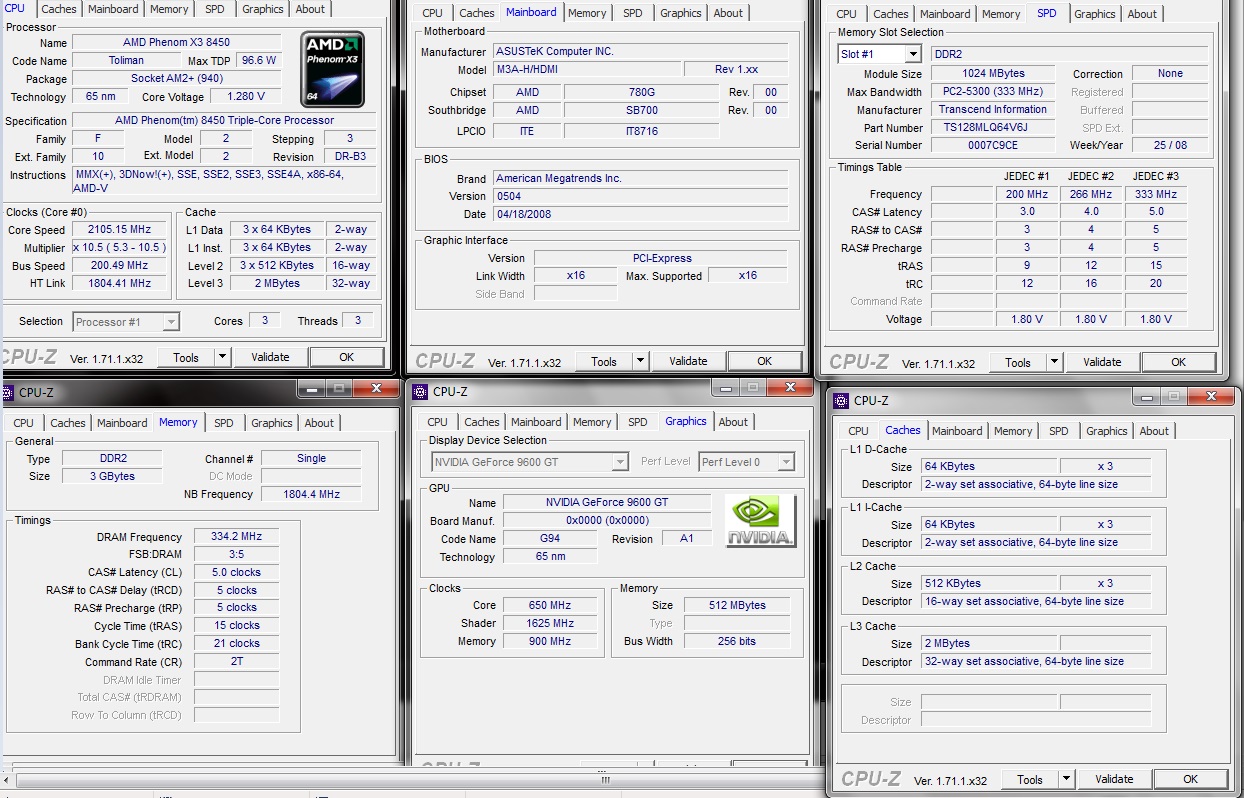
Task: Switch to Memory tab in SPD window
Action: 1001,14
